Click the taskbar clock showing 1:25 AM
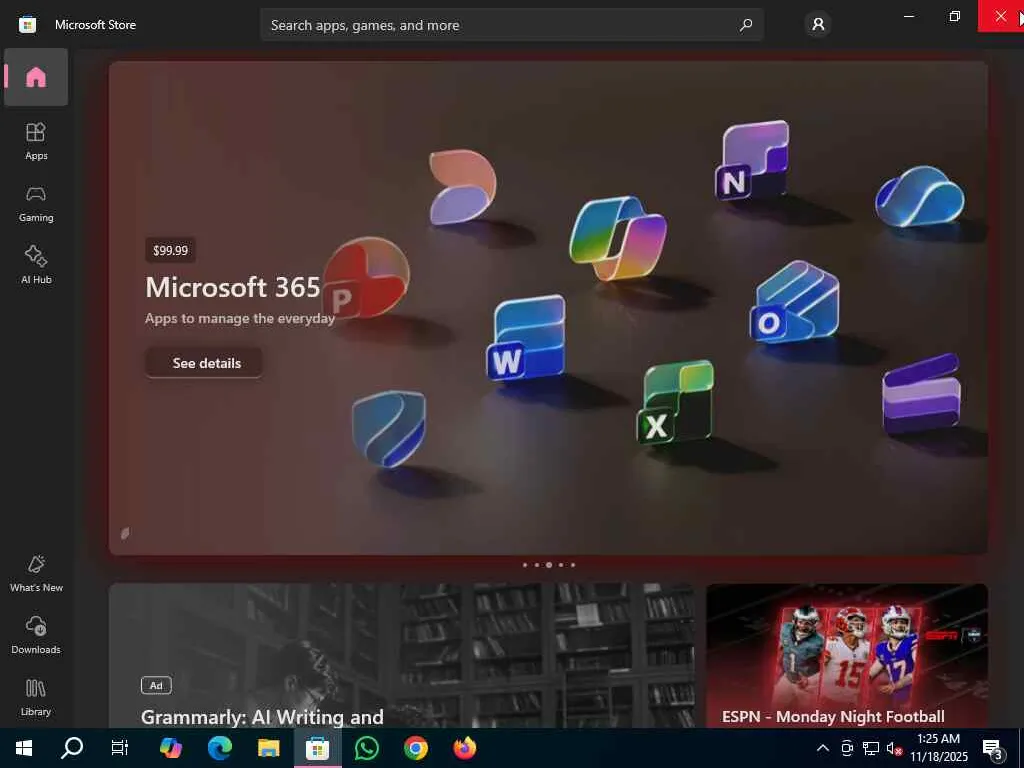The height and width of the screenshot is (768, 1024). pos(938,748)
